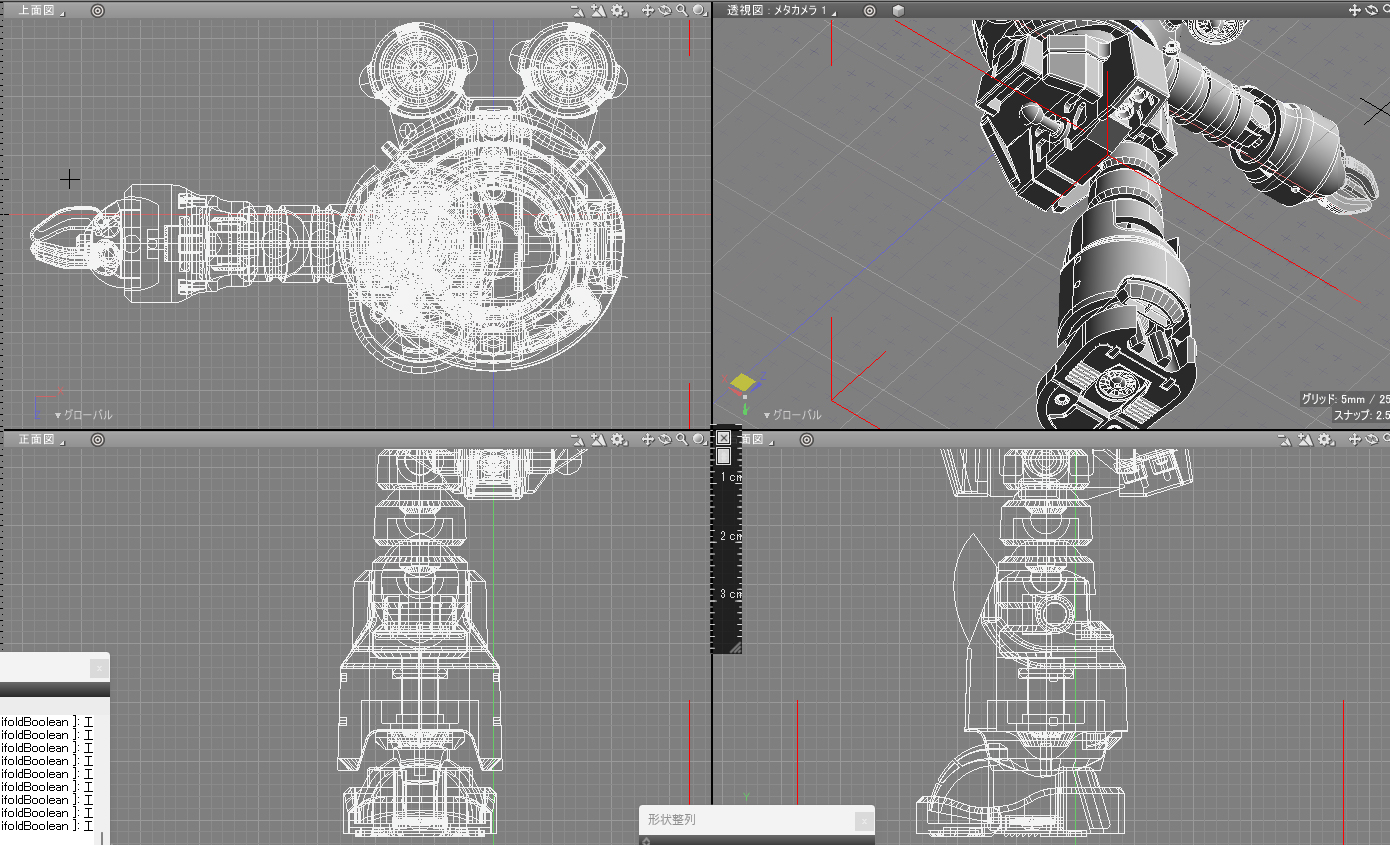The height and width of the screenshot is (845, 1390).
Task: Click the rotate view icon in top view
Action: point(665,10)
